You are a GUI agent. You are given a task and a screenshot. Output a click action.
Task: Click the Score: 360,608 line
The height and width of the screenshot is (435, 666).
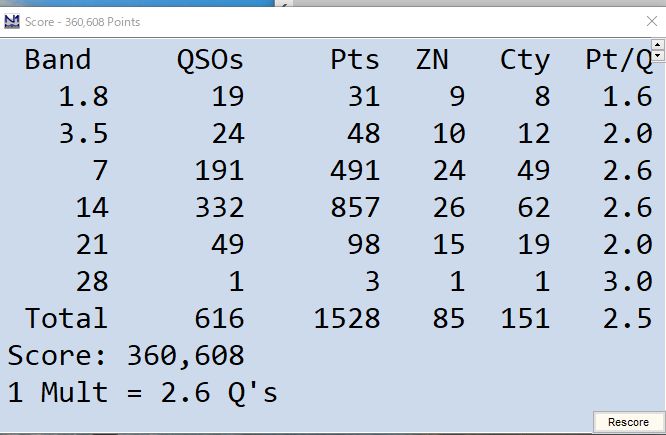(x=126, y=356)
